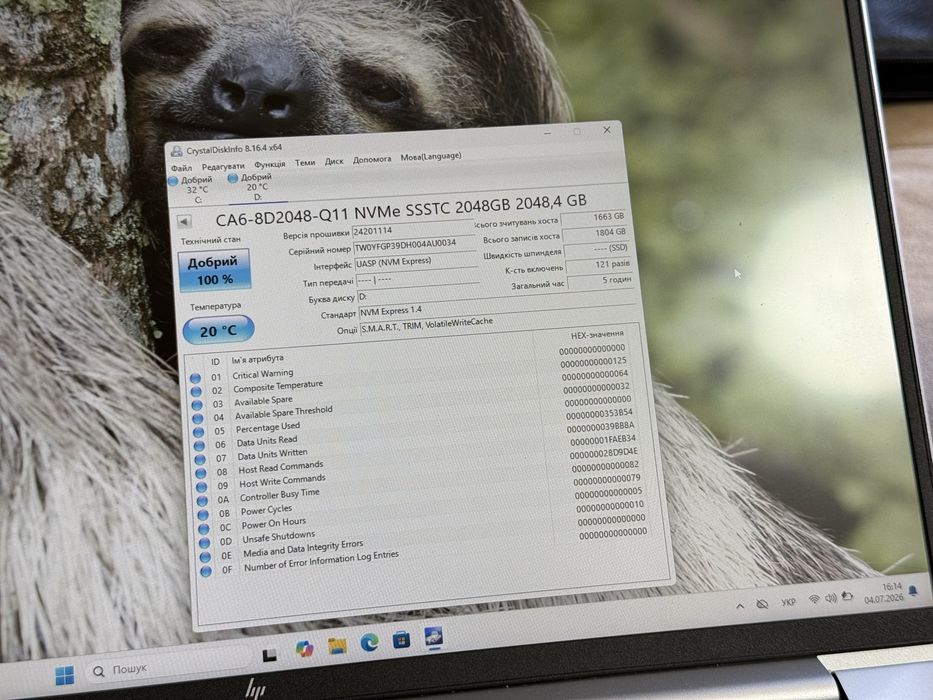
Task: Open the Мова(Language) menu
Action: click(431, 157)
